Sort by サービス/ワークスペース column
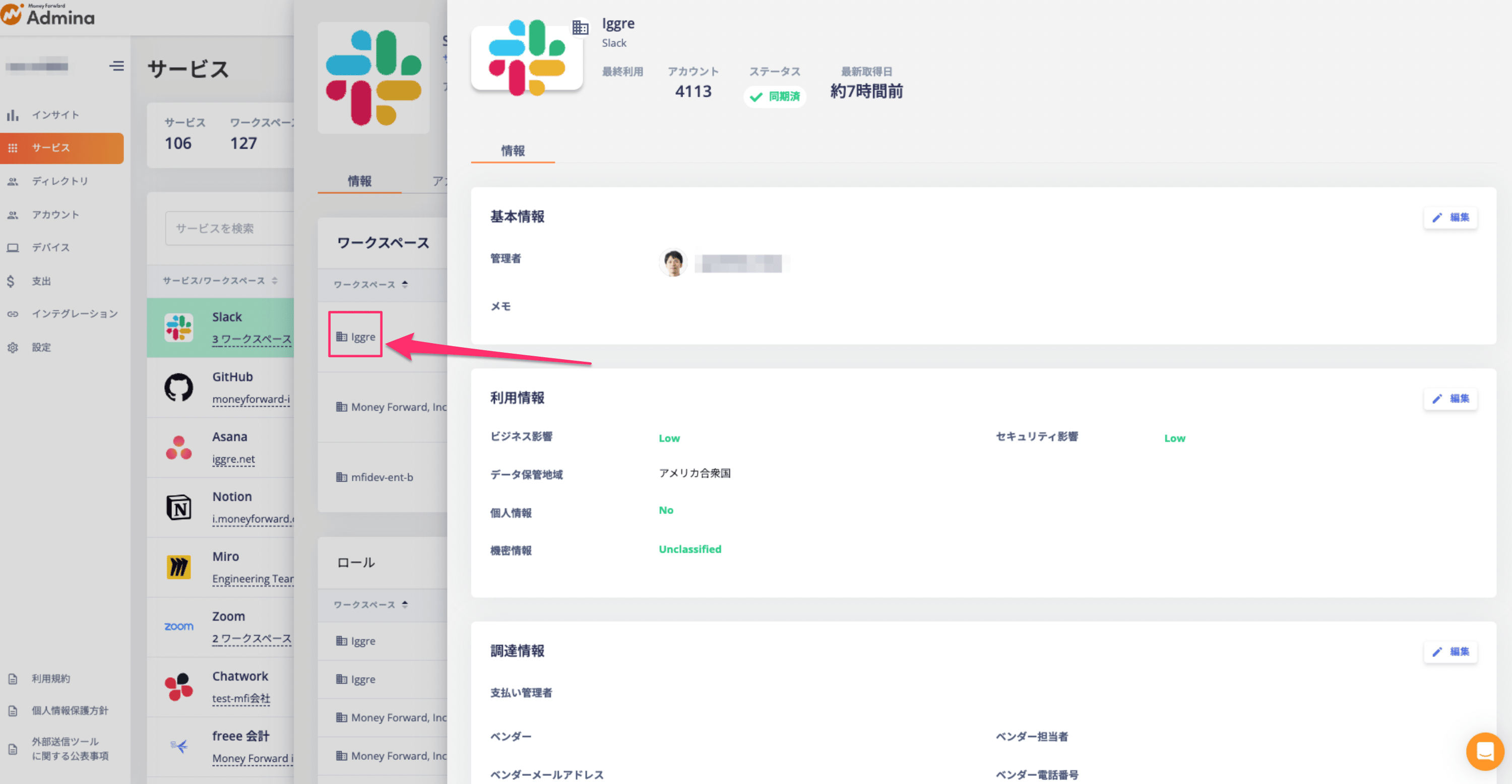Viewport: 1512px width, 784px height. coord(220,281)
